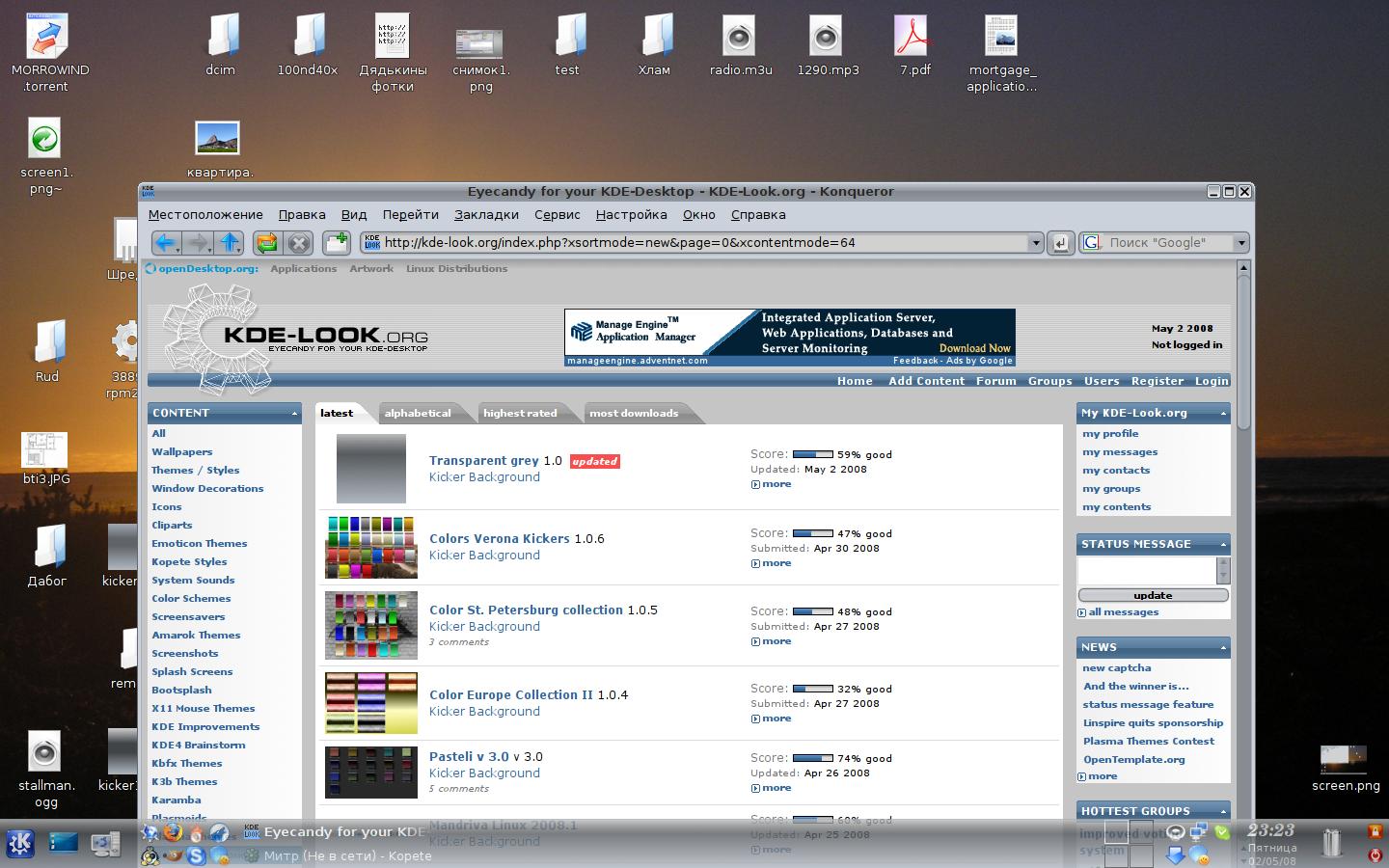The width and height of the screenshot is (1389, 868).
Task: Click the Manage Engine advertisement banner
Action: [x=790, y=337]
